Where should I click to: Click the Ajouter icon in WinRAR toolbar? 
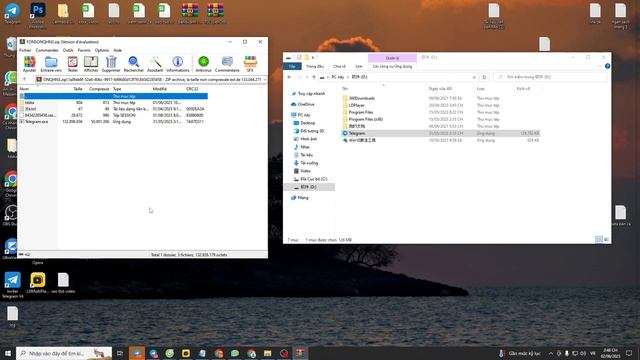click(x=29, y=64)
